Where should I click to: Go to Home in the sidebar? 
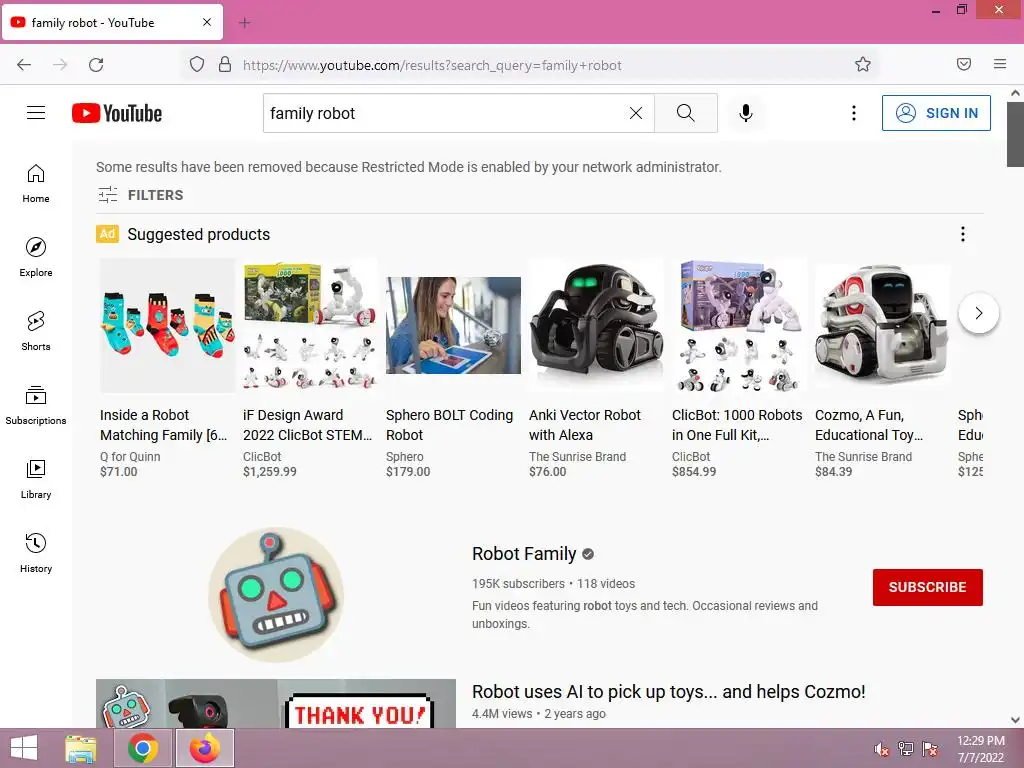(36, 184)
